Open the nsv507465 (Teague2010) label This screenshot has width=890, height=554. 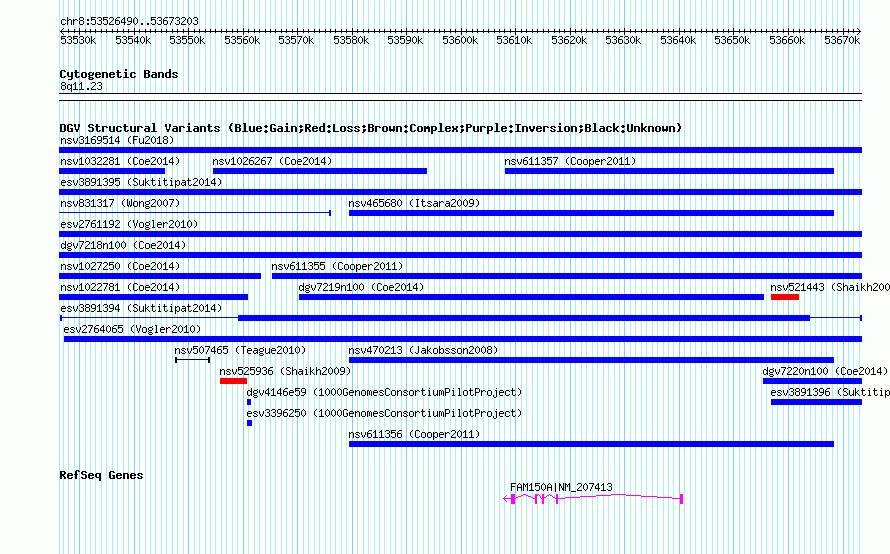coord(240,350)
